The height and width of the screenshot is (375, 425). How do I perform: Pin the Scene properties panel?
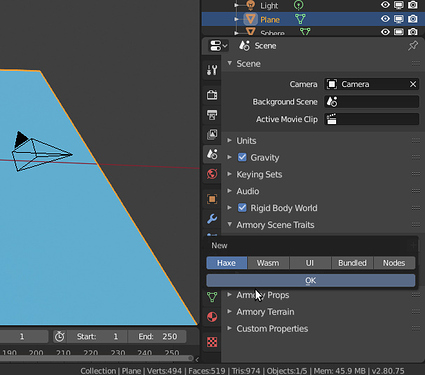click(x=413, y=46)
